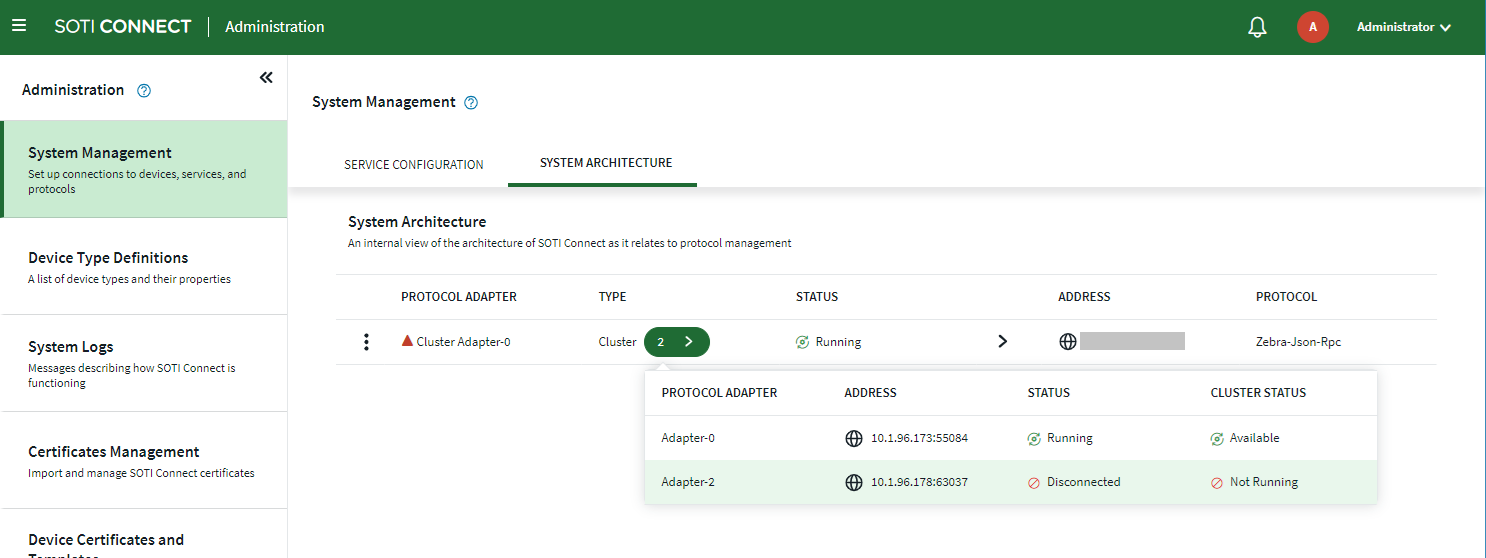Click Running status icon for Adapter-0
Image resolution: width=1486 pixels, height=558 pixels.
[x=1034, y=438]
